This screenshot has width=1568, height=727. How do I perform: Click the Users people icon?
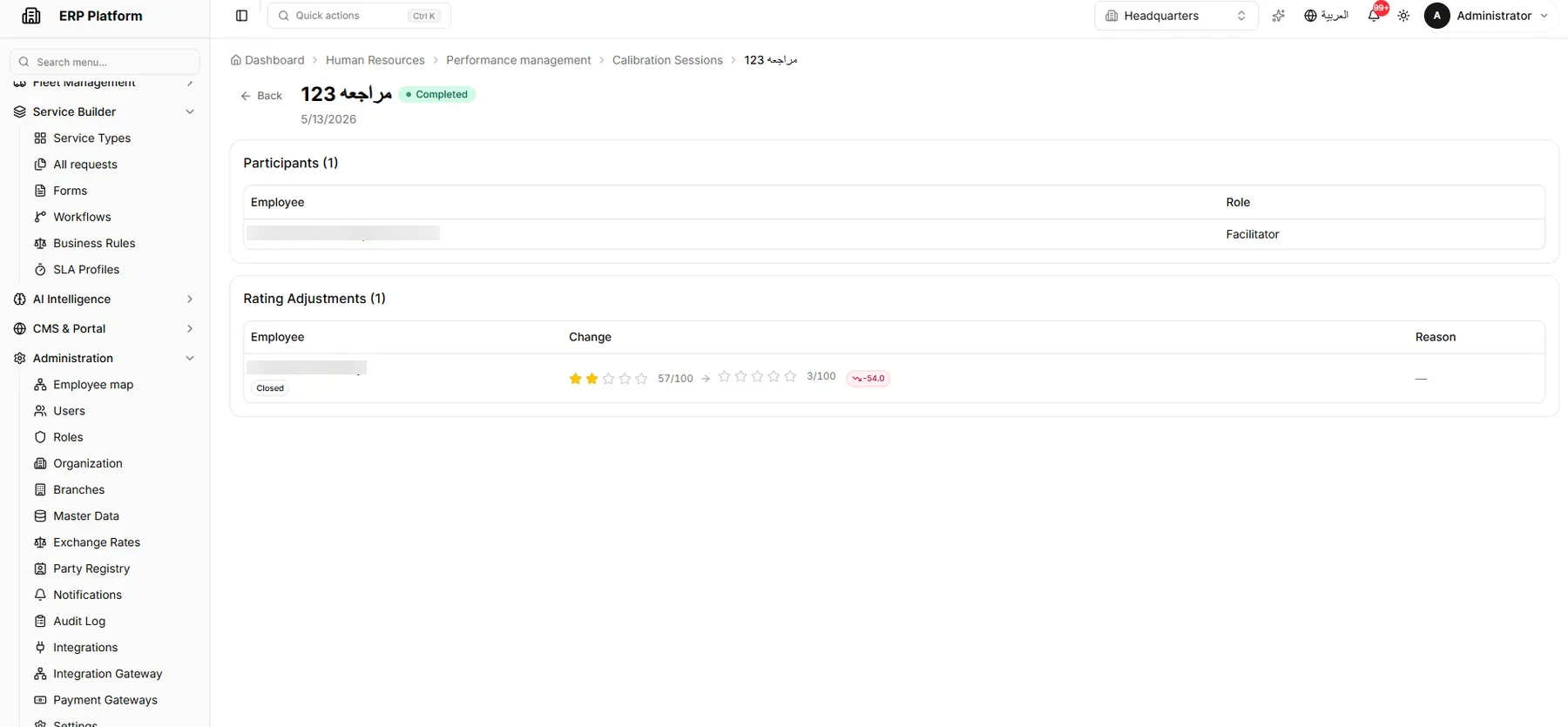(x=40, y=411)
